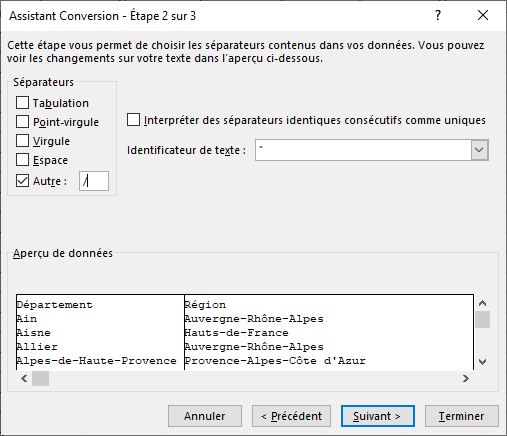Image resolution: width=507 pixels, height=436 pixels.
Task: Uncheck the Autre separator checkbox
Action: click(22, 181)
